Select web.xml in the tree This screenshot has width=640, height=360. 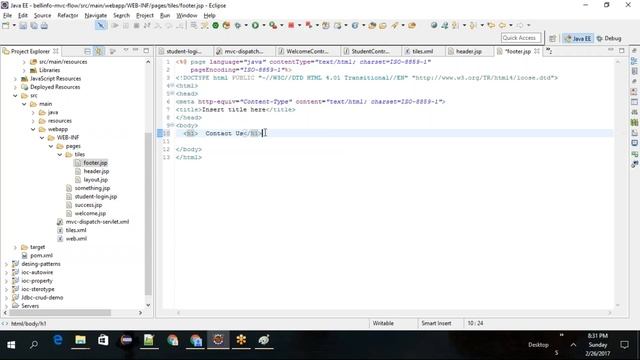pos(76,239)
